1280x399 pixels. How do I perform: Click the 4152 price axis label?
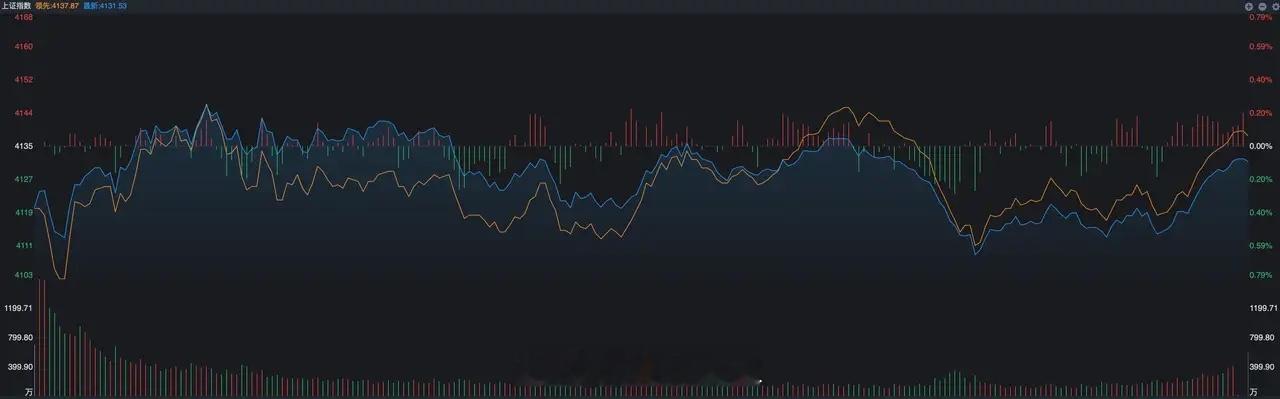[24, 79]
